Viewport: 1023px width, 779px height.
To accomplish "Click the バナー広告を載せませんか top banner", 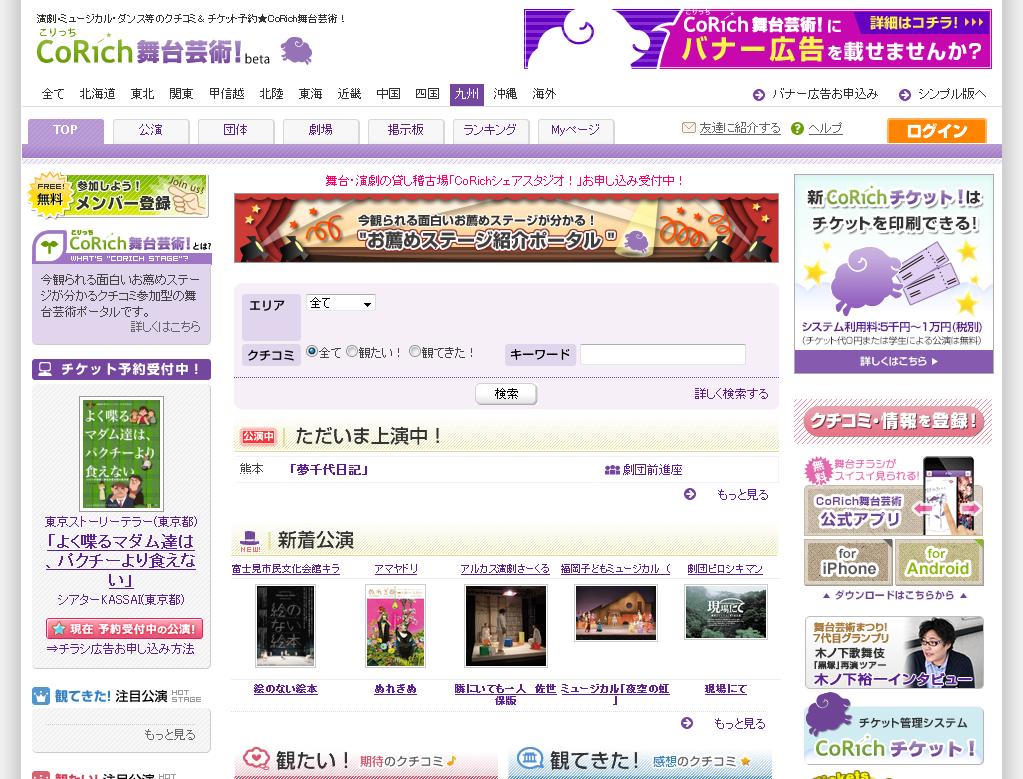I will (758, 39).
